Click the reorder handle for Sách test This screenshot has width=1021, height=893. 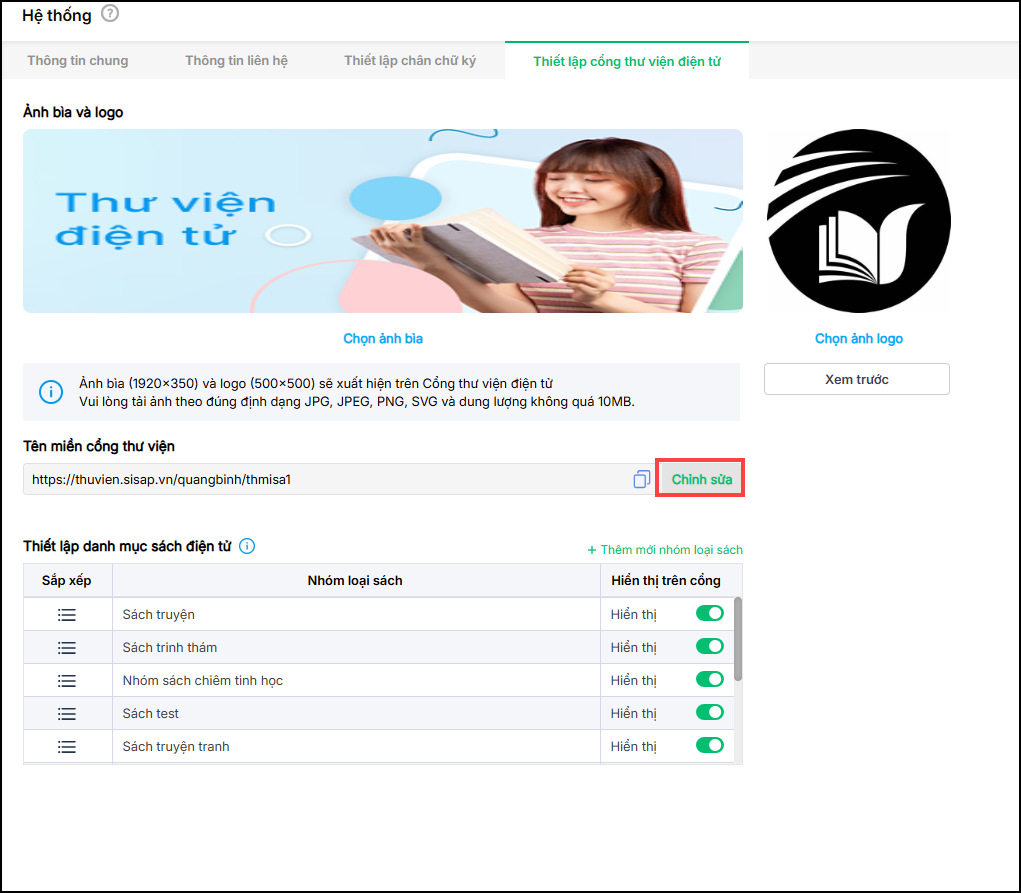[x=67, y=714]
